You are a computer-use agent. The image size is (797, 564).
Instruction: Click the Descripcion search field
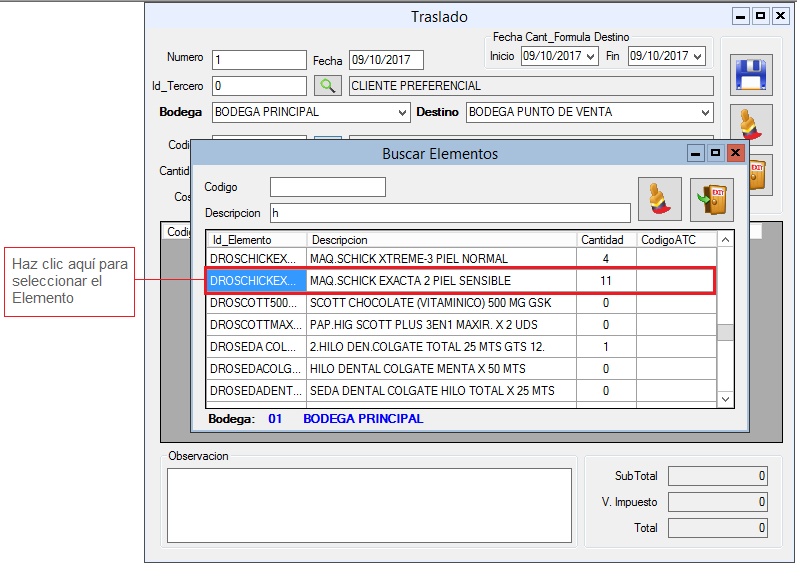(450, 213)
